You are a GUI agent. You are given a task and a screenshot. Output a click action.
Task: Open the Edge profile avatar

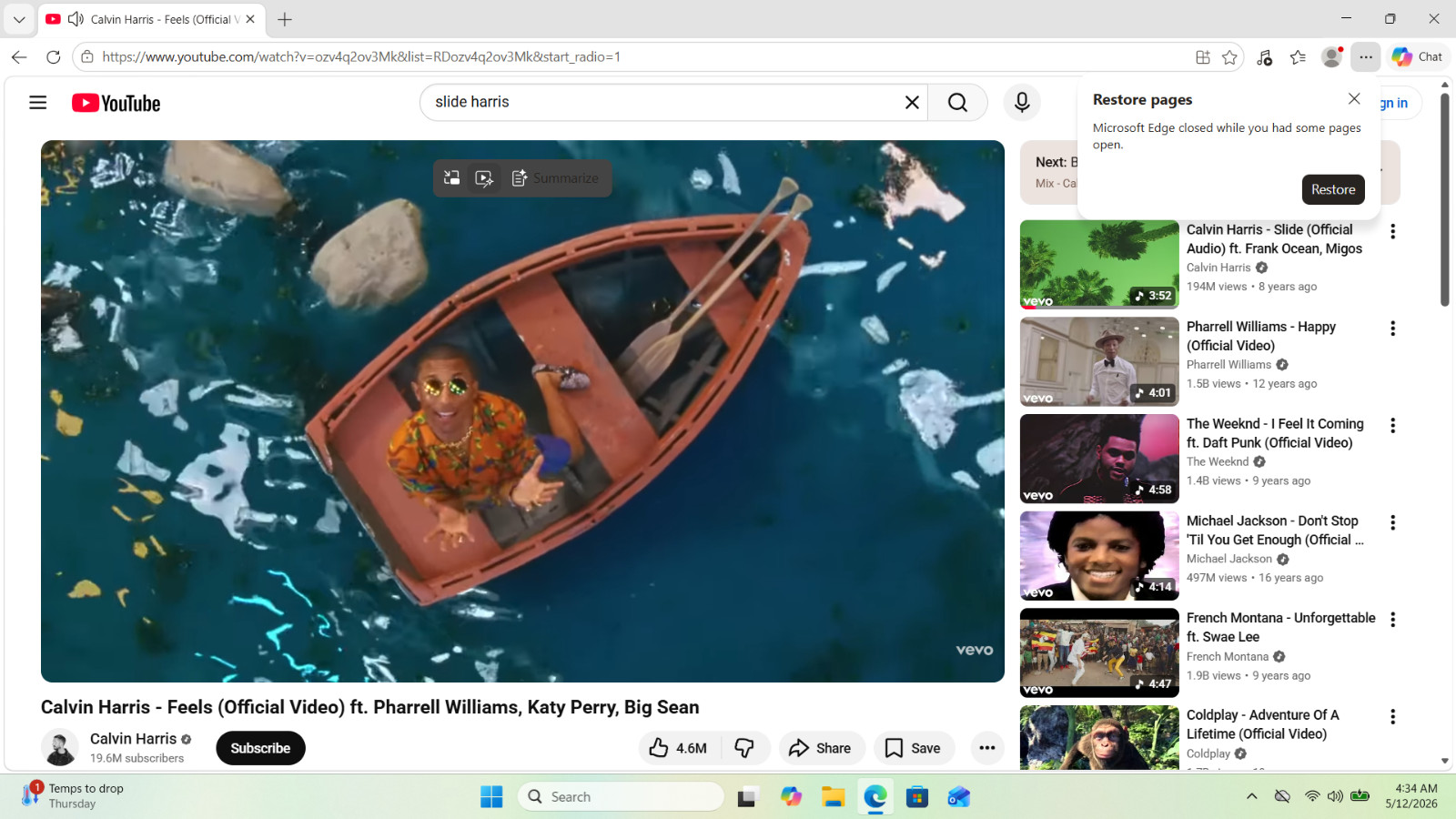point(1332,56)
